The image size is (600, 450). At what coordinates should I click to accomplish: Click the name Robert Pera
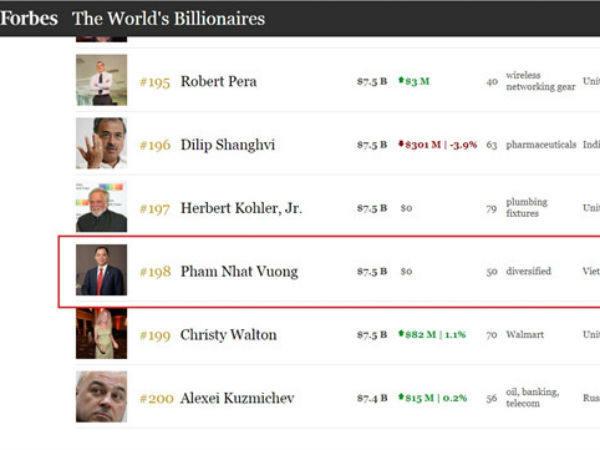pyautogui.click(x=218, y=82)
